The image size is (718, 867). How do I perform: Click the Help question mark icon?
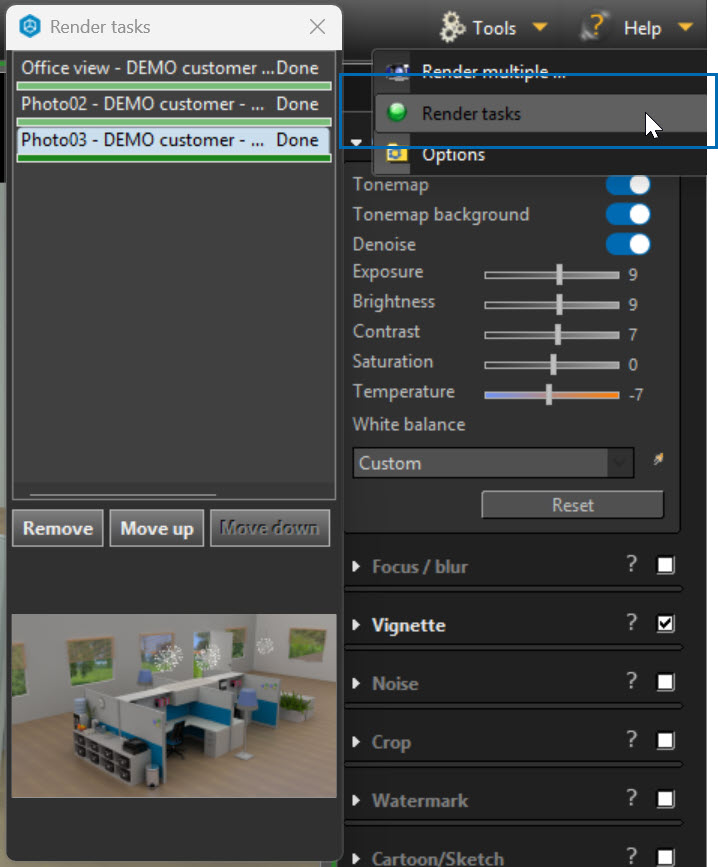tap(594, 26)
